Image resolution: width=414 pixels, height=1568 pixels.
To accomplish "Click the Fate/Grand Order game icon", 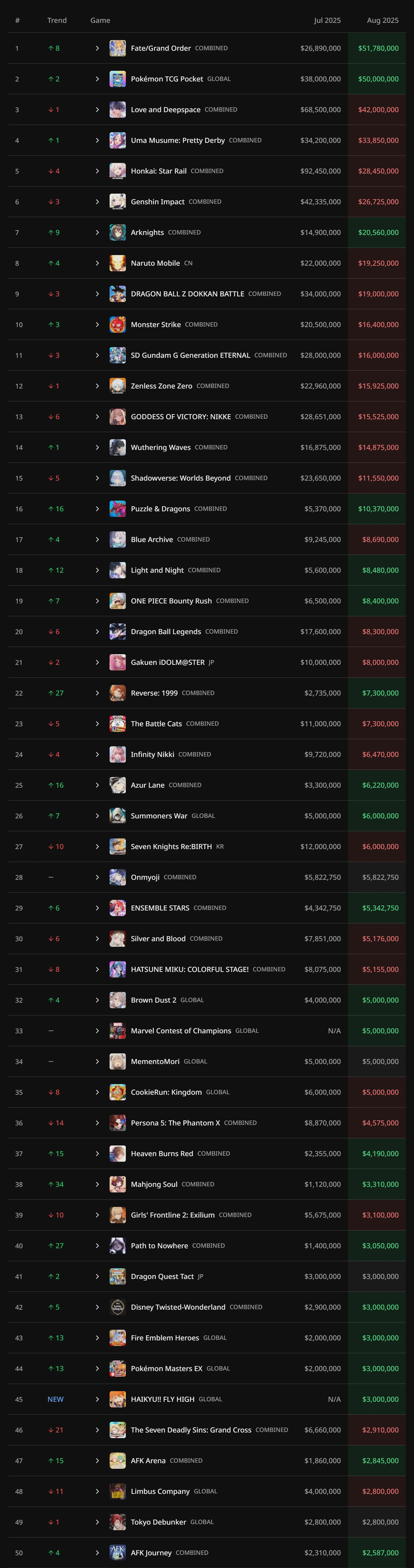I will point(117,48).
